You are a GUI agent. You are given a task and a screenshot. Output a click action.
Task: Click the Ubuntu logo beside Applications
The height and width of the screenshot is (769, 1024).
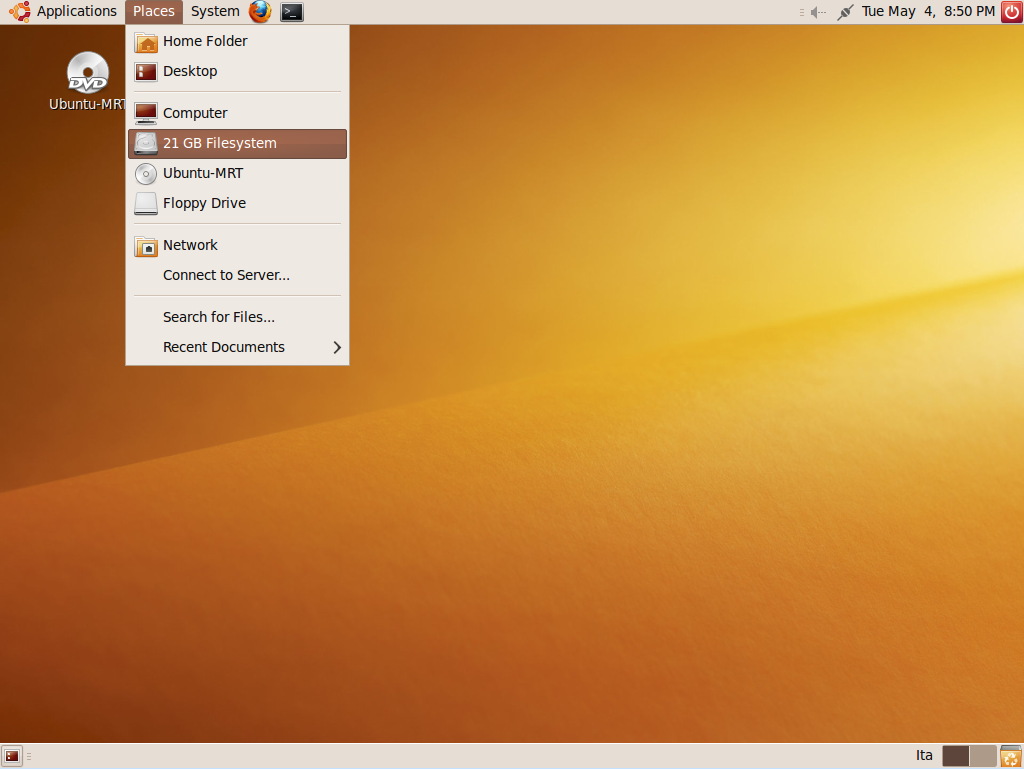pyautogui.click(x=20, y=12)
